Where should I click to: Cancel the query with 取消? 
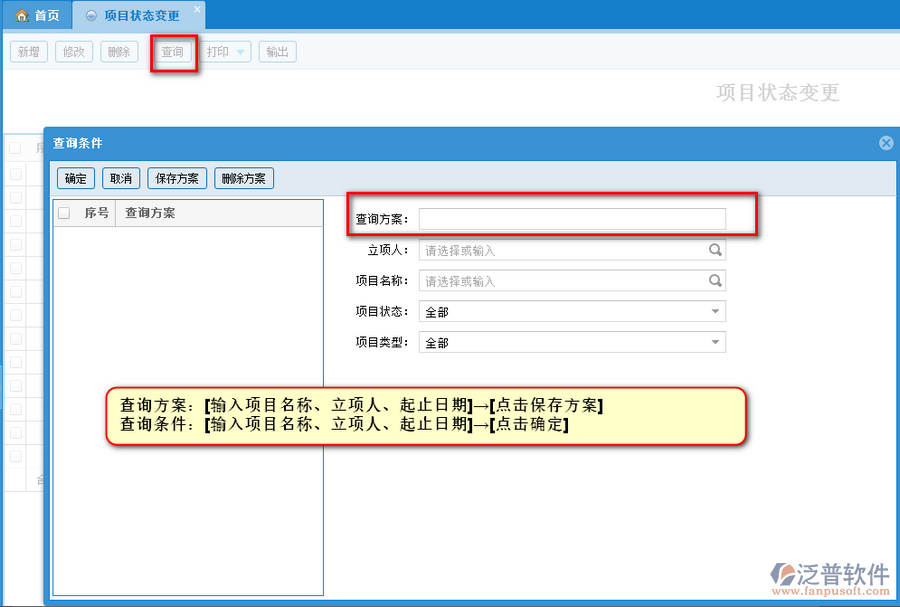click(x=121, y=178)
